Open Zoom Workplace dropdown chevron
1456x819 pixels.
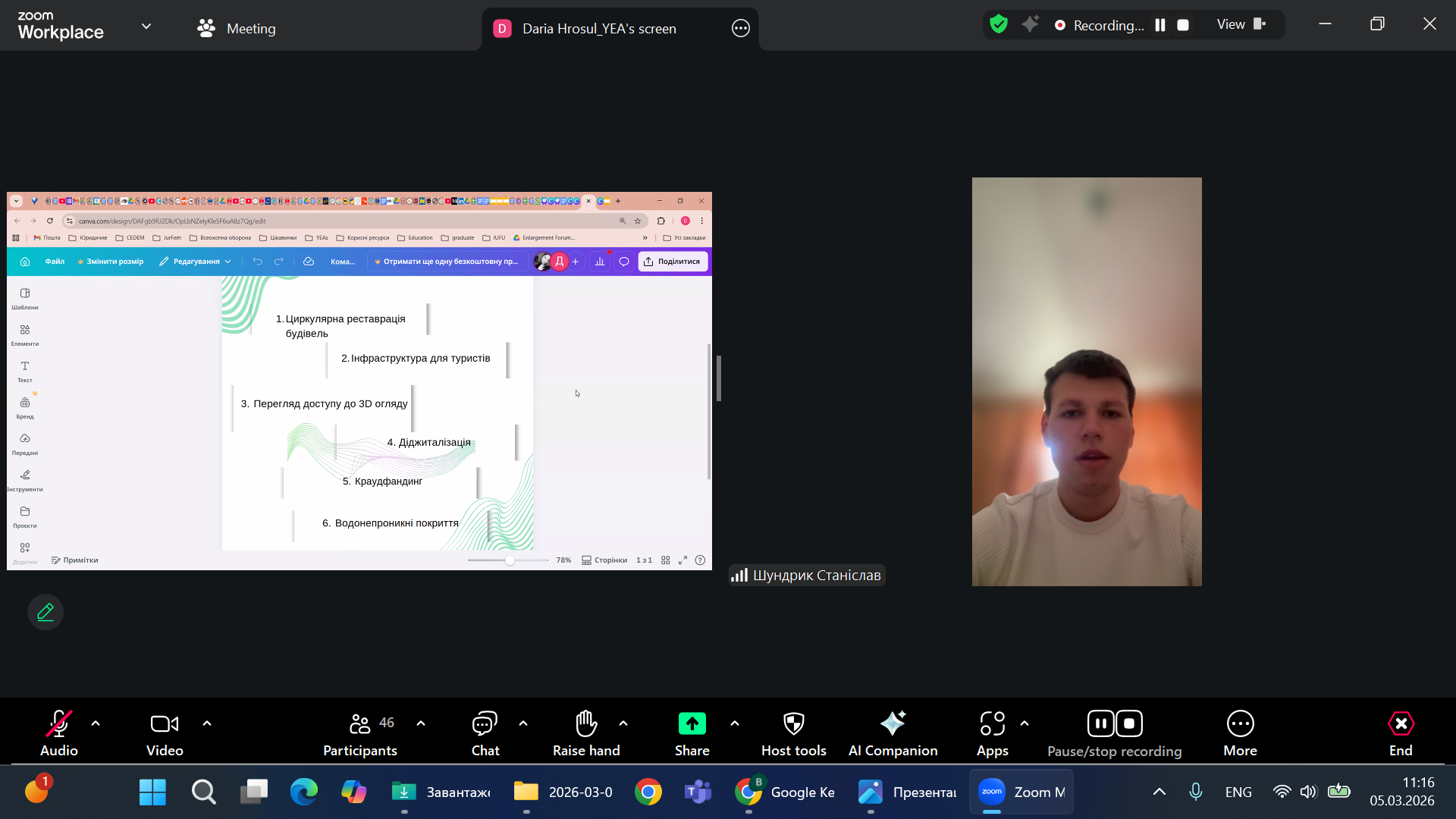(x=146, y=27)
